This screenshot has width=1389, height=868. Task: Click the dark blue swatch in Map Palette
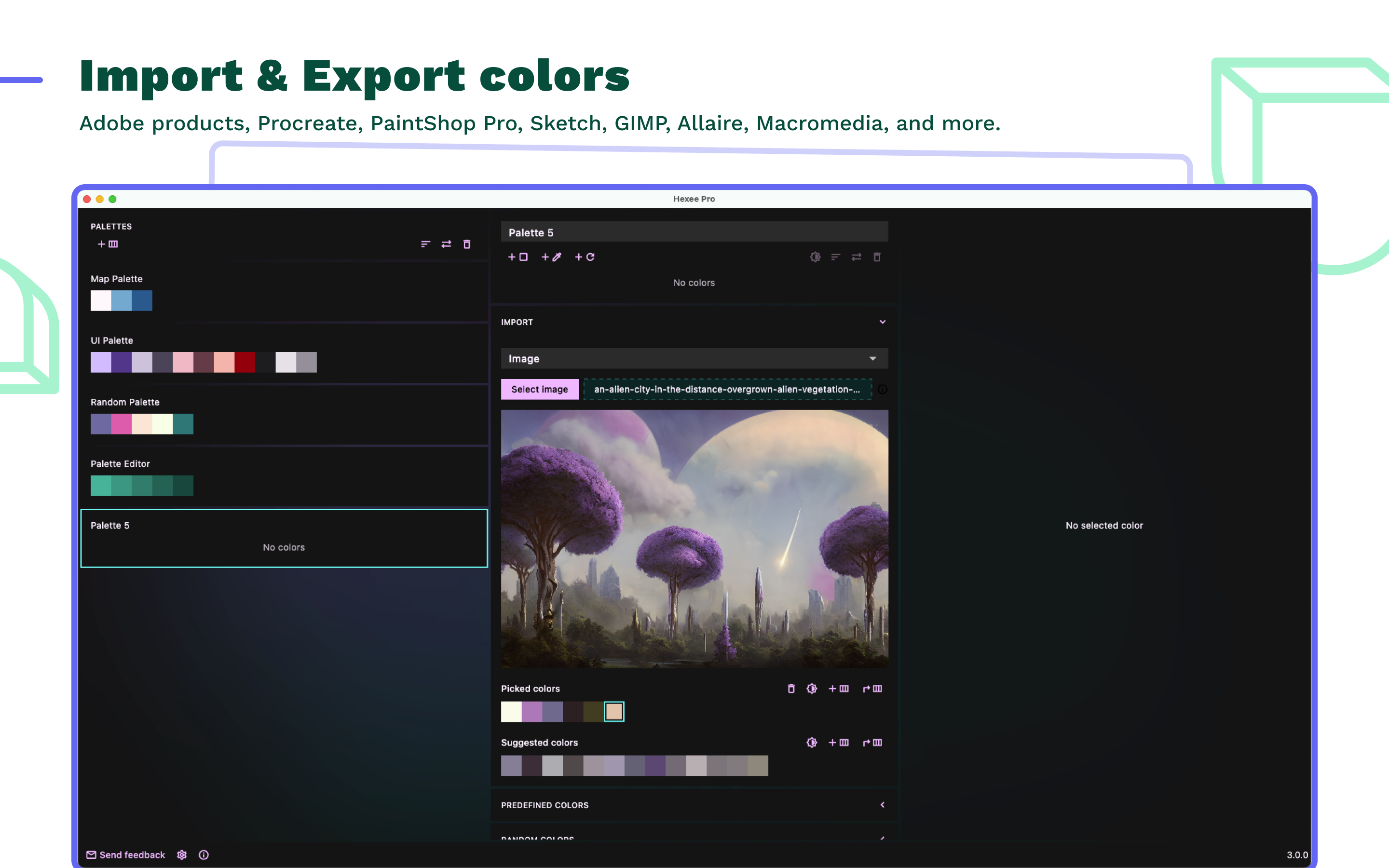click(x=142, y=301)
